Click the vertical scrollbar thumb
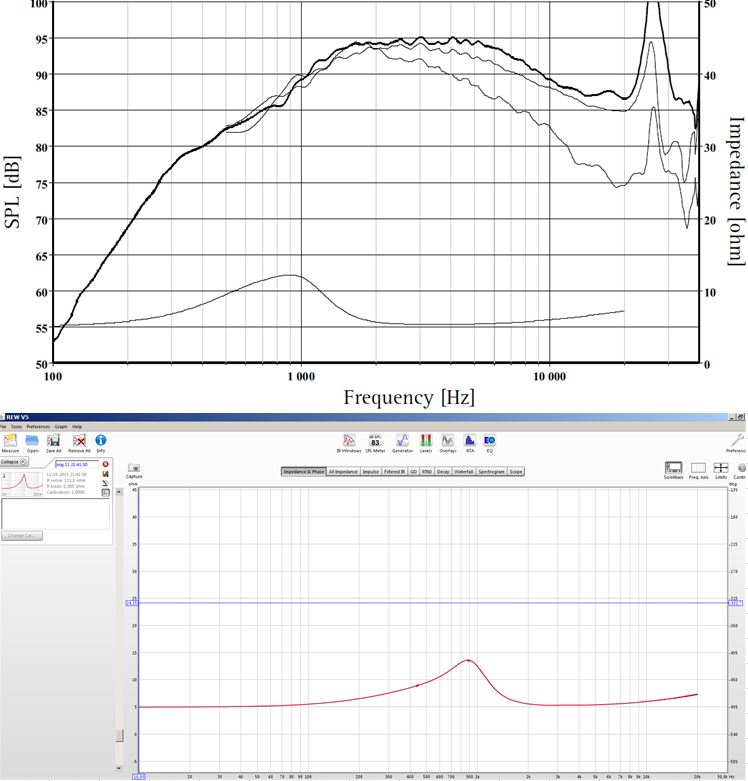The width and height of the screenshot is (748, 781). pyautogui.click(x=119, y=736)
